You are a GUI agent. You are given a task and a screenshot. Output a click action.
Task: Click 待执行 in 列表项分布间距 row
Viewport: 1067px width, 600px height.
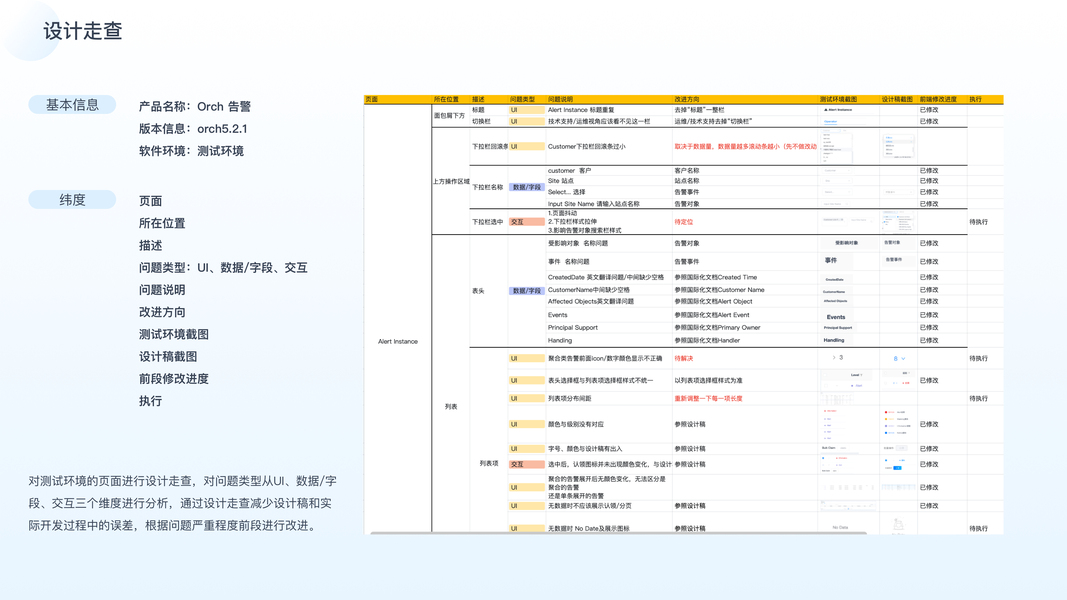coord(979,399)
